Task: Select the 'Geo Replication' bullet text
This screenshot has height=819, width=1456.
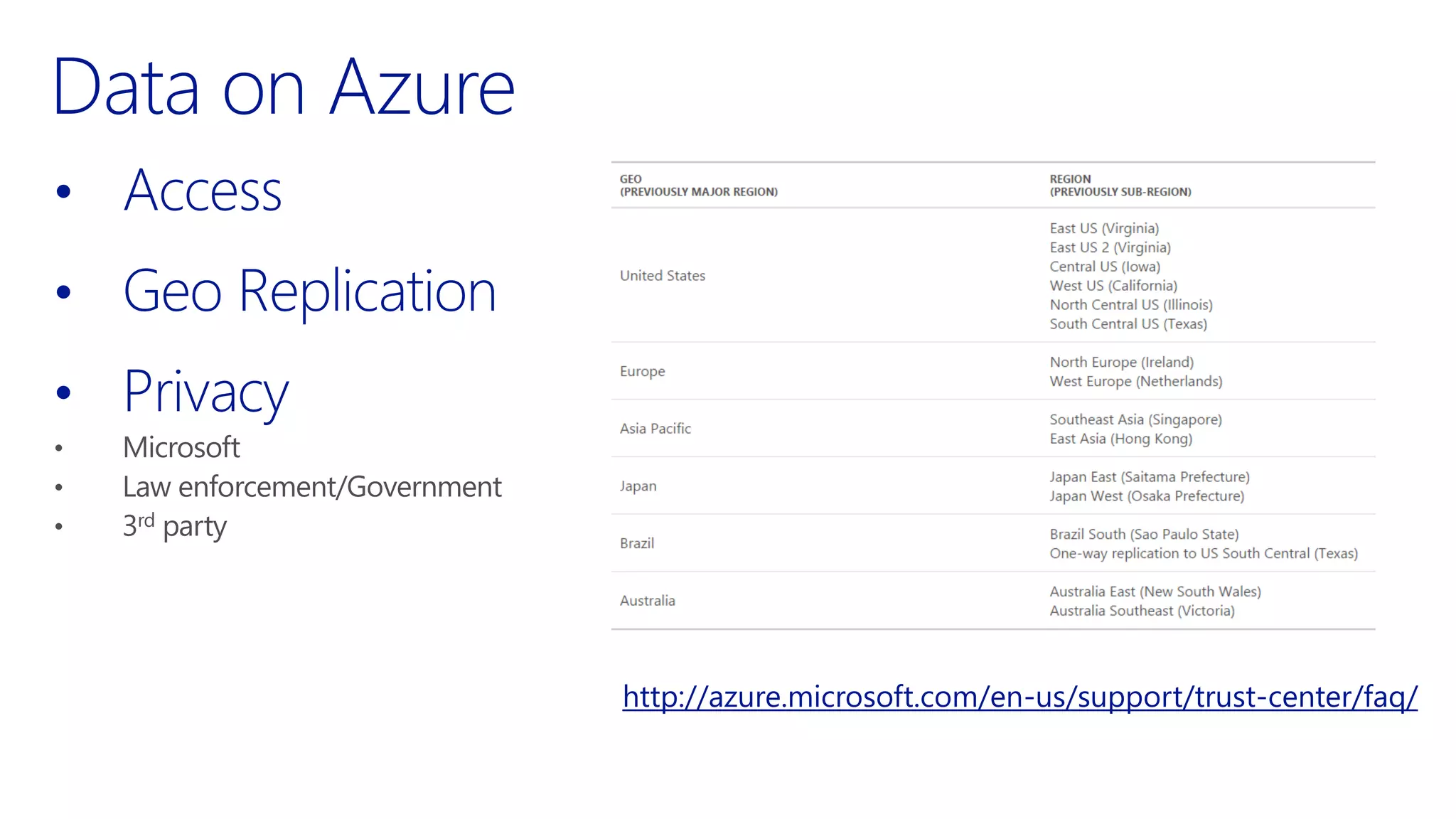Action: coord(309,291)
